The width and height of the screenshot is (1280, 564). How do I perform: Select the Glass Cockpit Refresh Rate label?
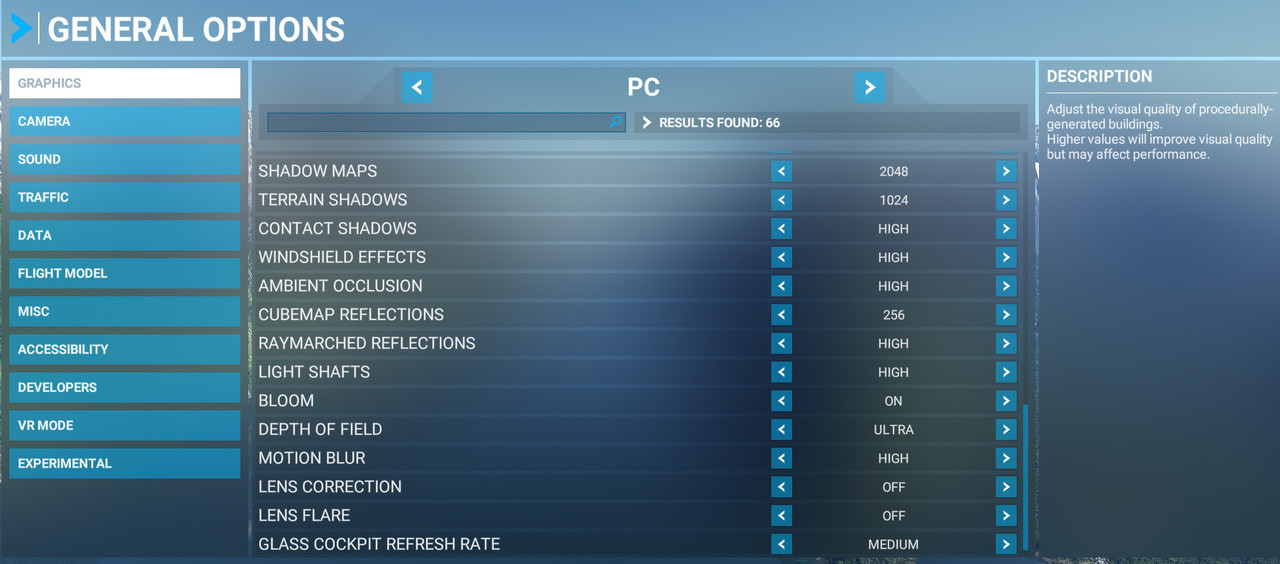[379, 544]
